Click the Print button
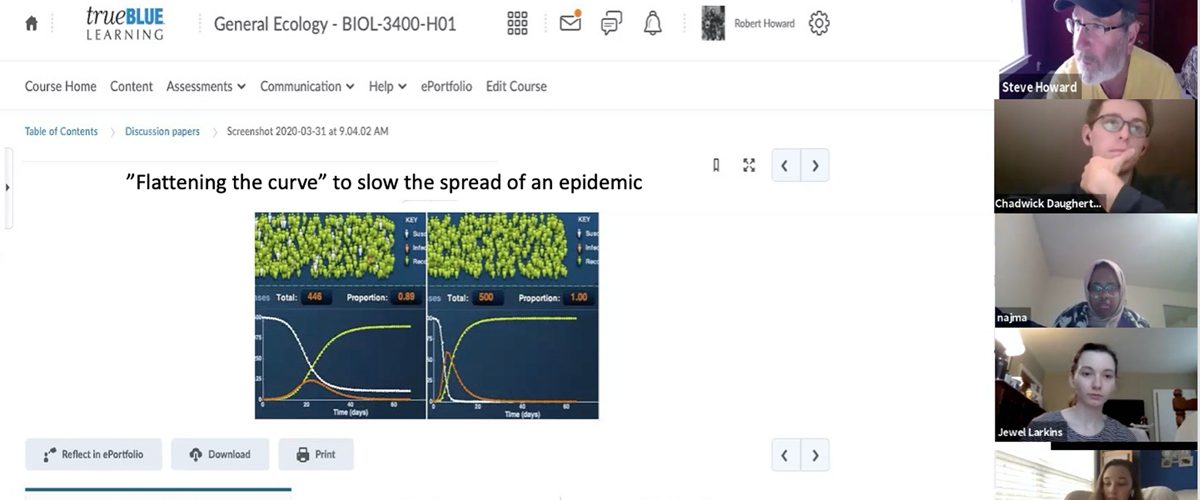 tap(316, 454)
